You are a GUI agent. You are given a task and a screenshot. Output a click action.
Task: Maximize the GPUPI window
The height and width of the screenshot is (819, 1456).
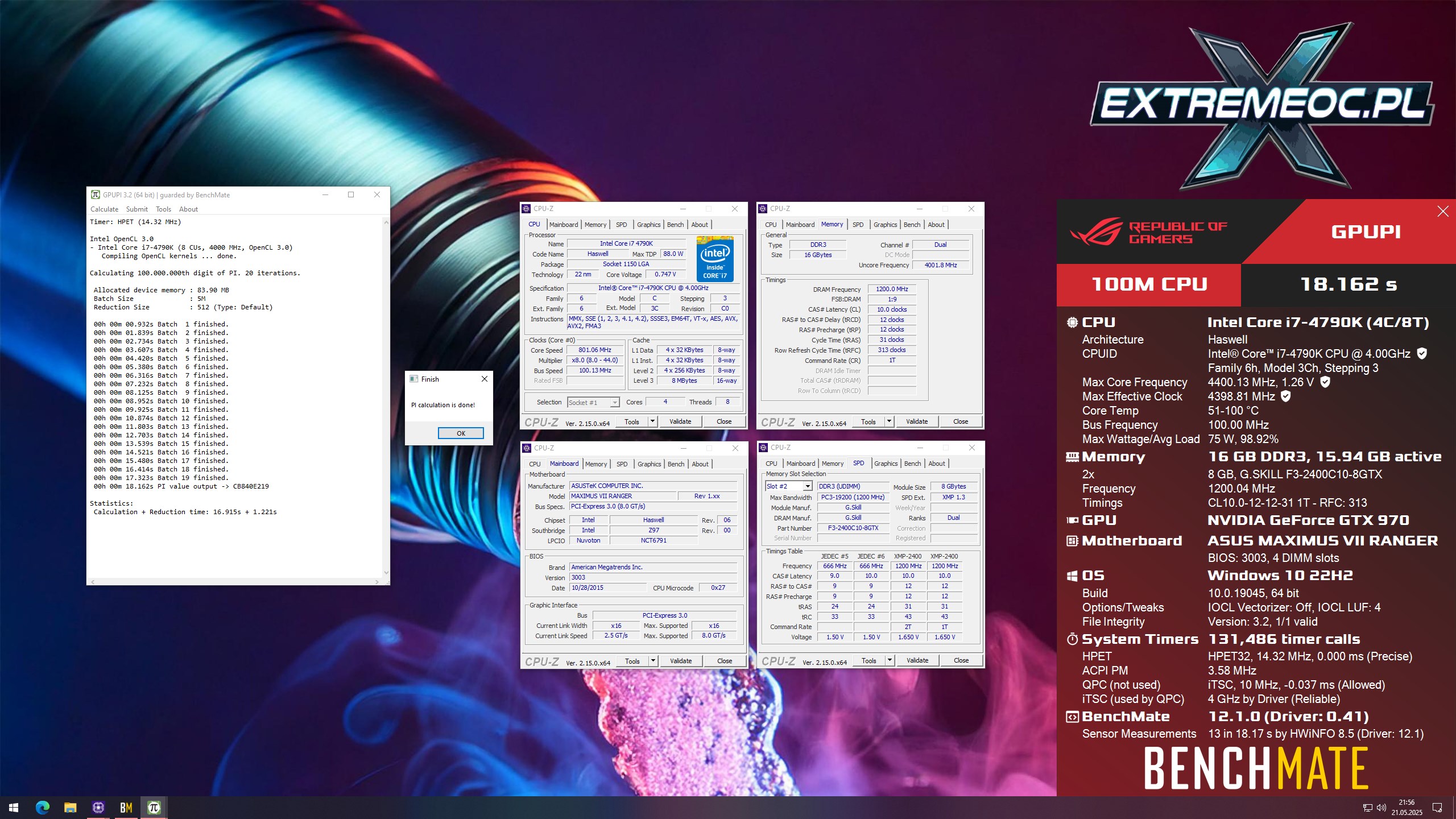[351, 195]
